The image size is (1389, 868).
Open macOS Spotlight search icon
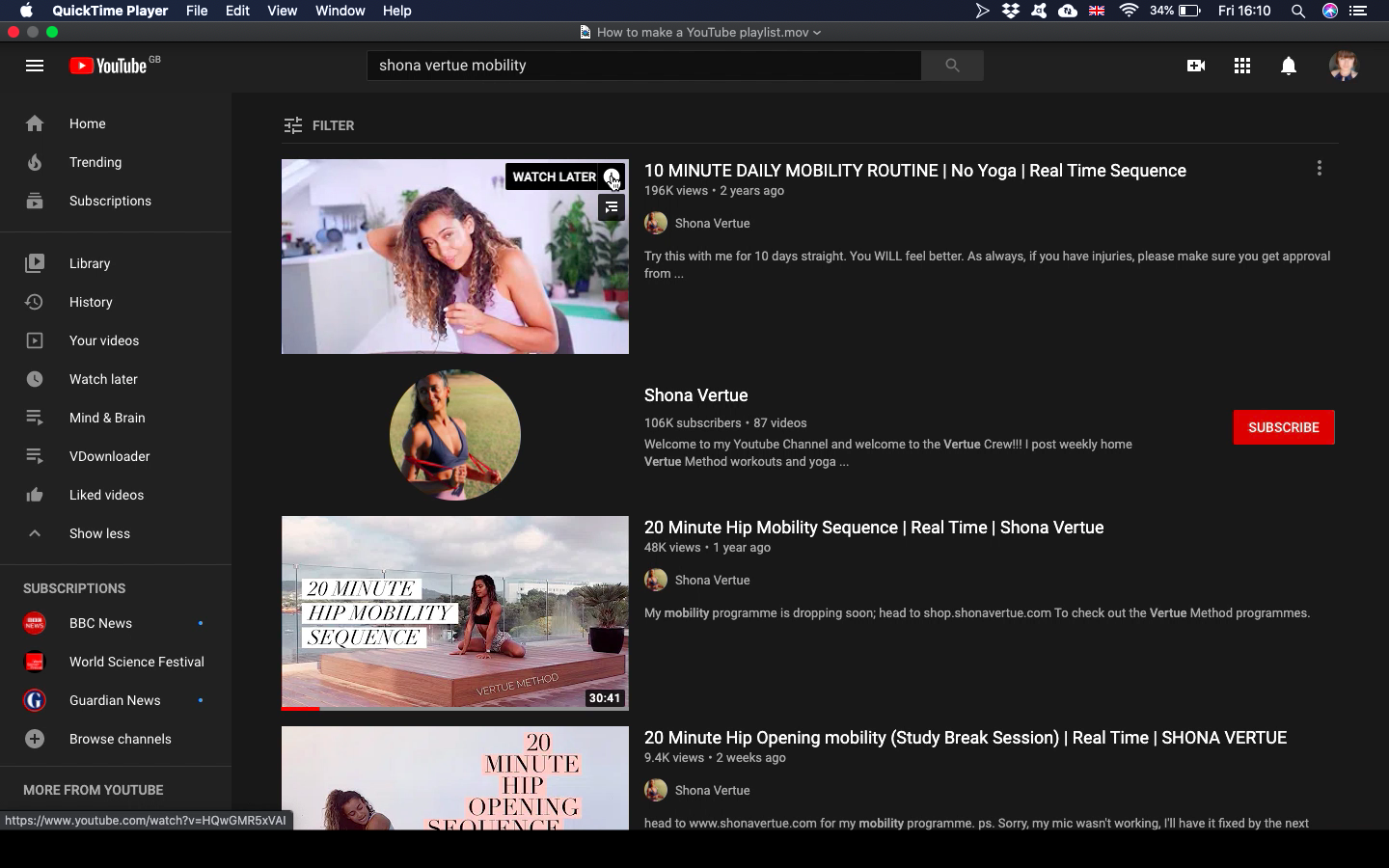point(1298,11)
